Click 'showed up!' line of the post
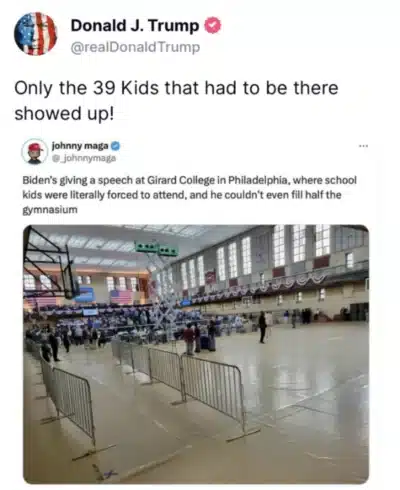 [64, 113]
